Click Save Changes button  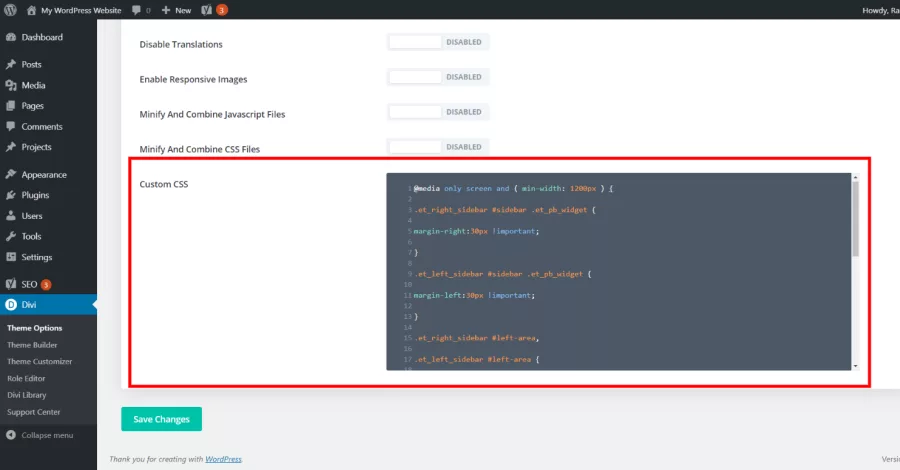161,419
